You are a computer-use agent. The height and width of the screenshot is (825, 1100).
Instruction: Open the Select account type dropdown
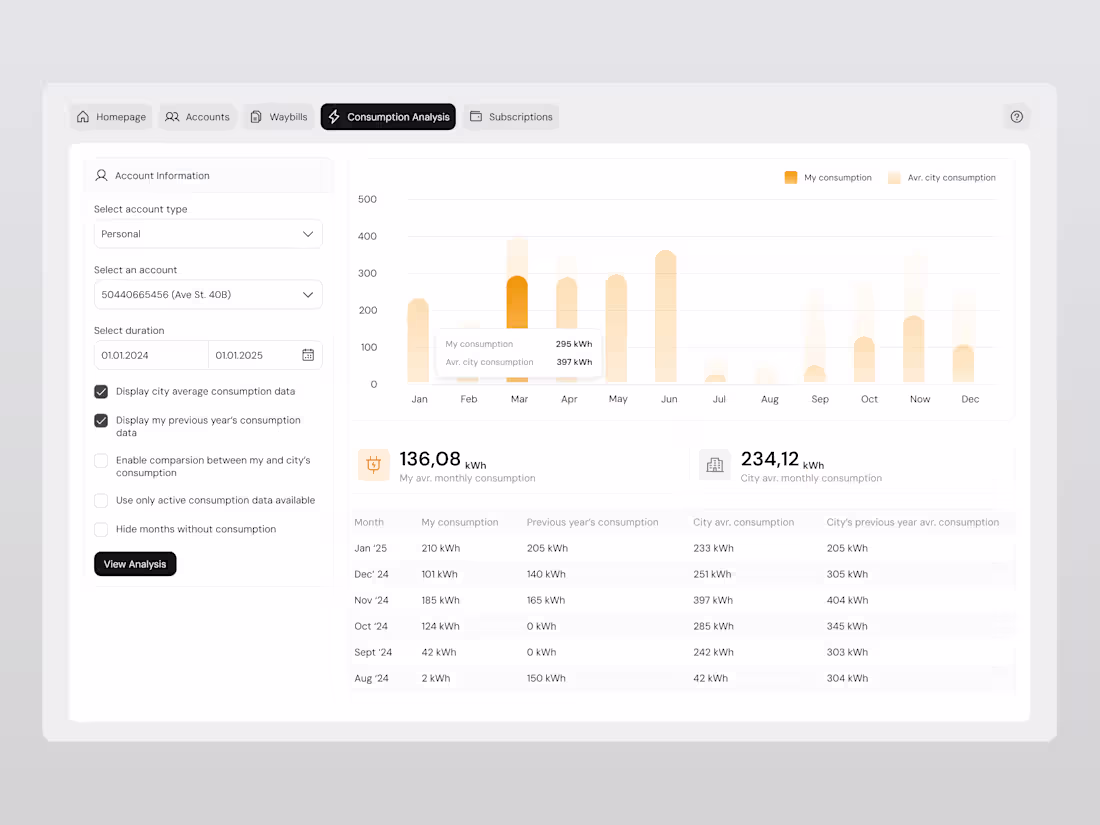click(x=207, y=234)
